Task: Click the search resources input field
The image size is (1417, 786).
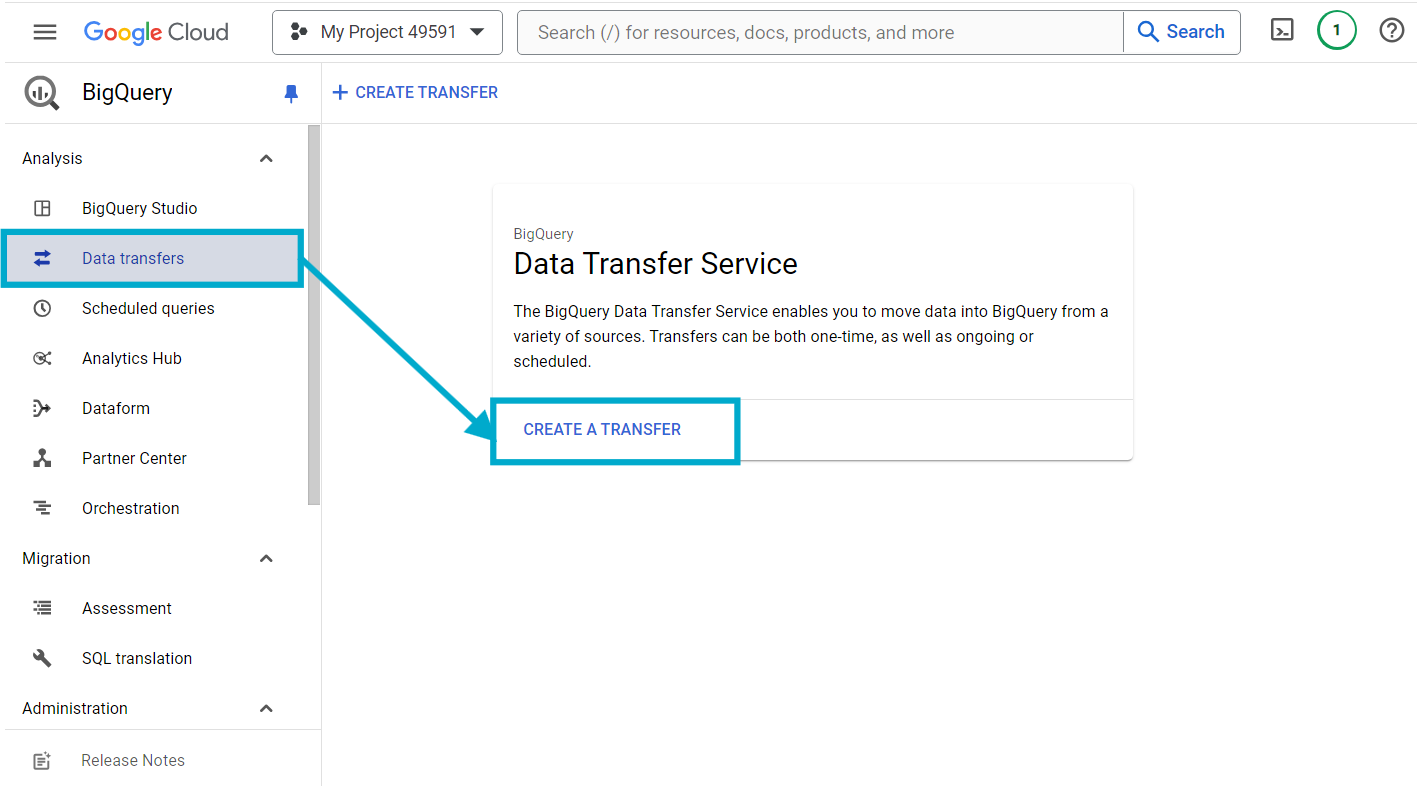Action: click(x=820, y=32)
